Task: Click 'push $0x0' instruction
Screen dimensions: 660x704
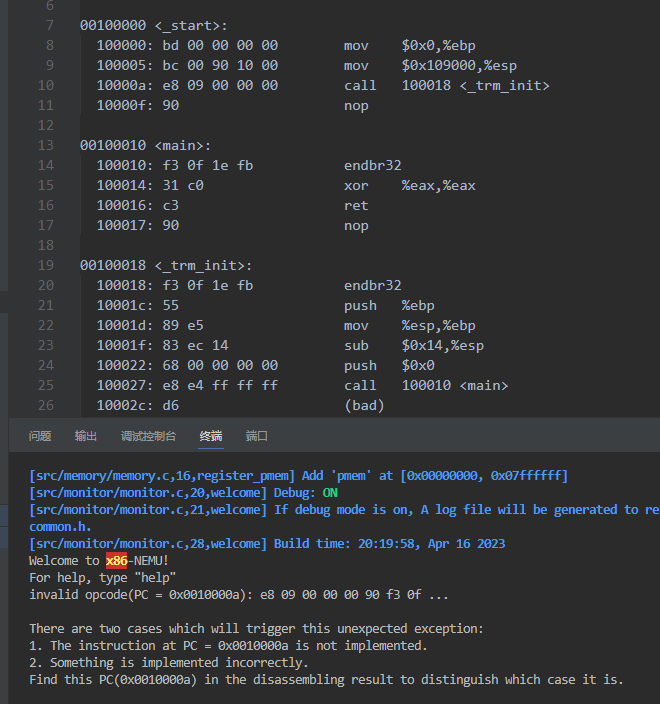Action: pyautogui.click(x=389, y=365)
